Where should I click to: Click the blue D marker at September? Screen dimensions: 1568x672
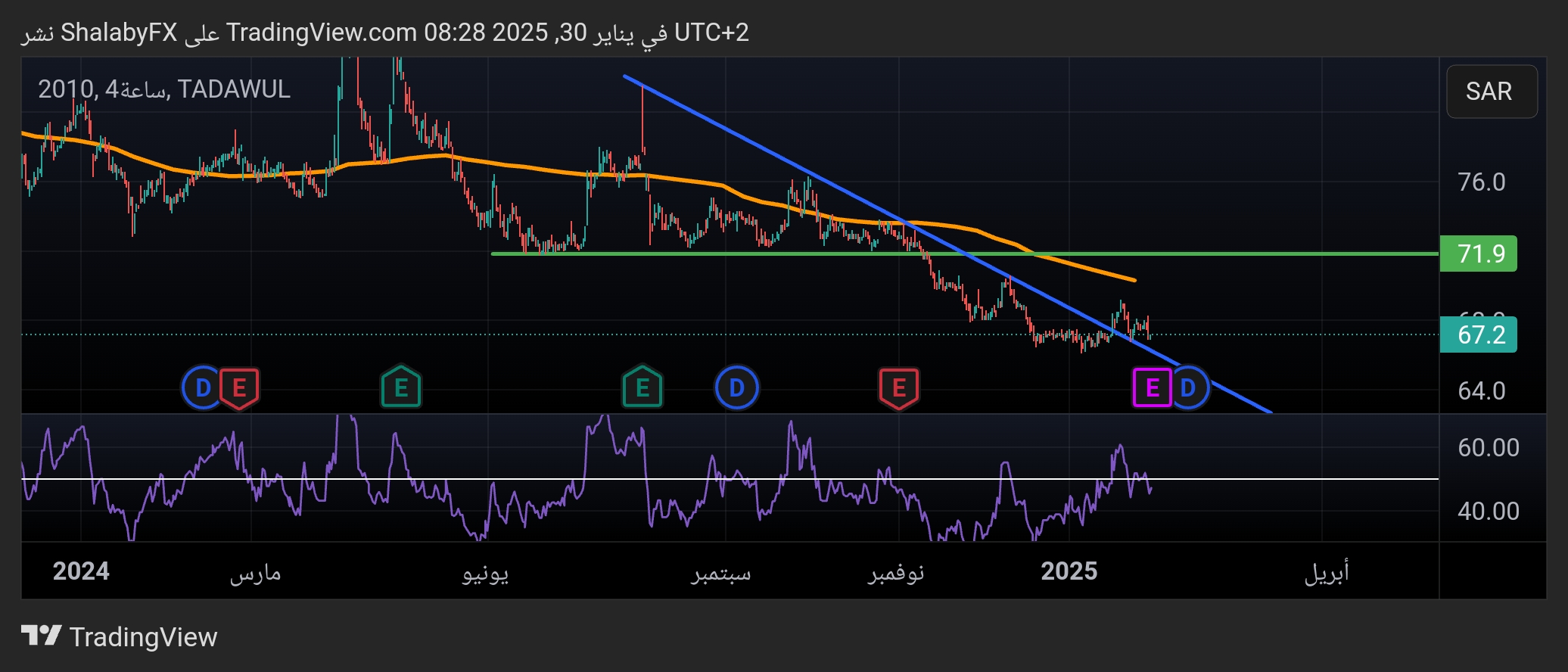[x=736, y=388]
